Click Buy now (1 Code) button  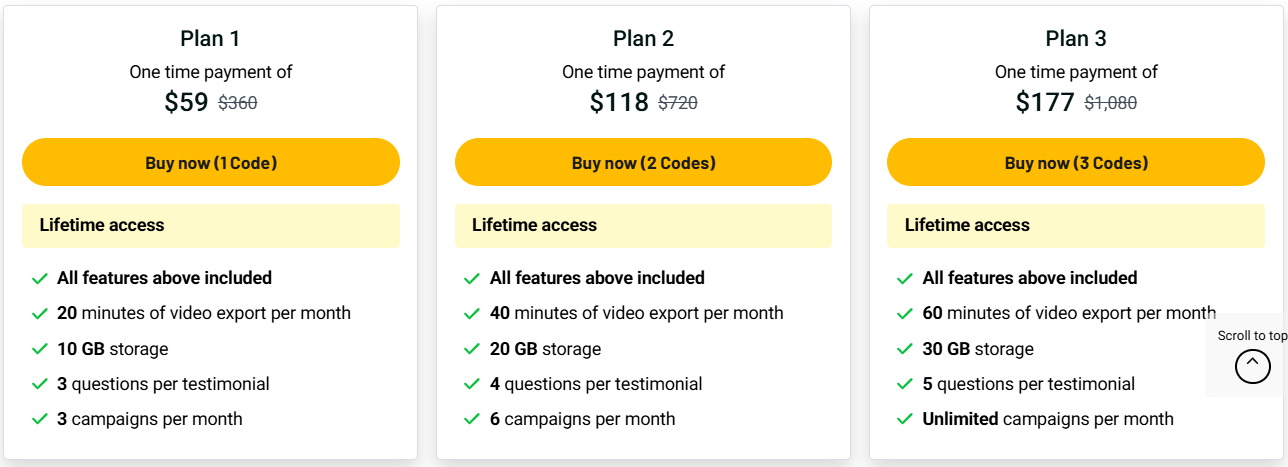tap(211, 163)
